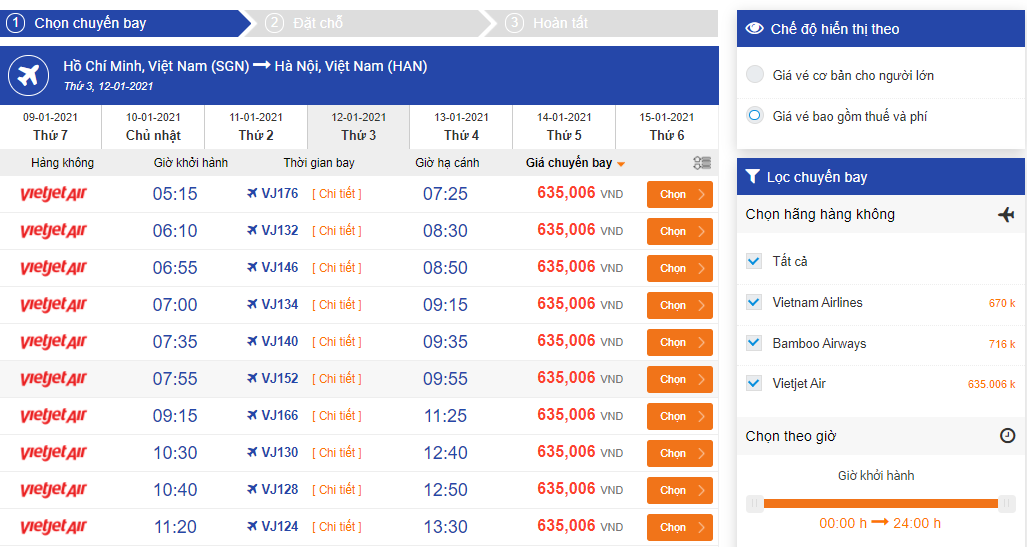Image resolution: width=1027 pixels, height=547 pixels.
Task: Switch to date tab 11-01-2021 Thứ 2
Action: point(256,127)
